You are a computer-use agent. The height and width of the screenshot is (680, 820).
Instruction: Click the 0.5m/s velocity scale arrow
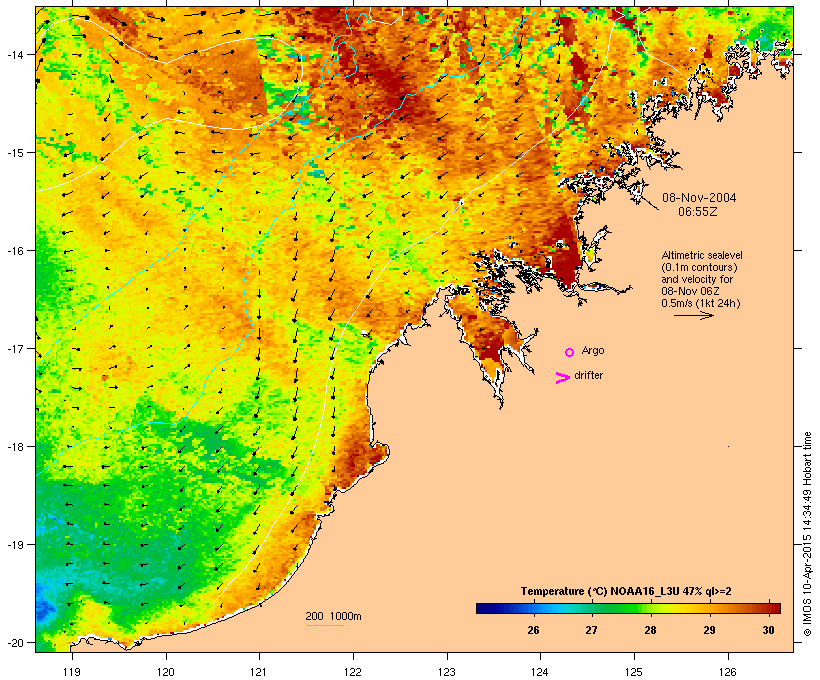[693, 315]
